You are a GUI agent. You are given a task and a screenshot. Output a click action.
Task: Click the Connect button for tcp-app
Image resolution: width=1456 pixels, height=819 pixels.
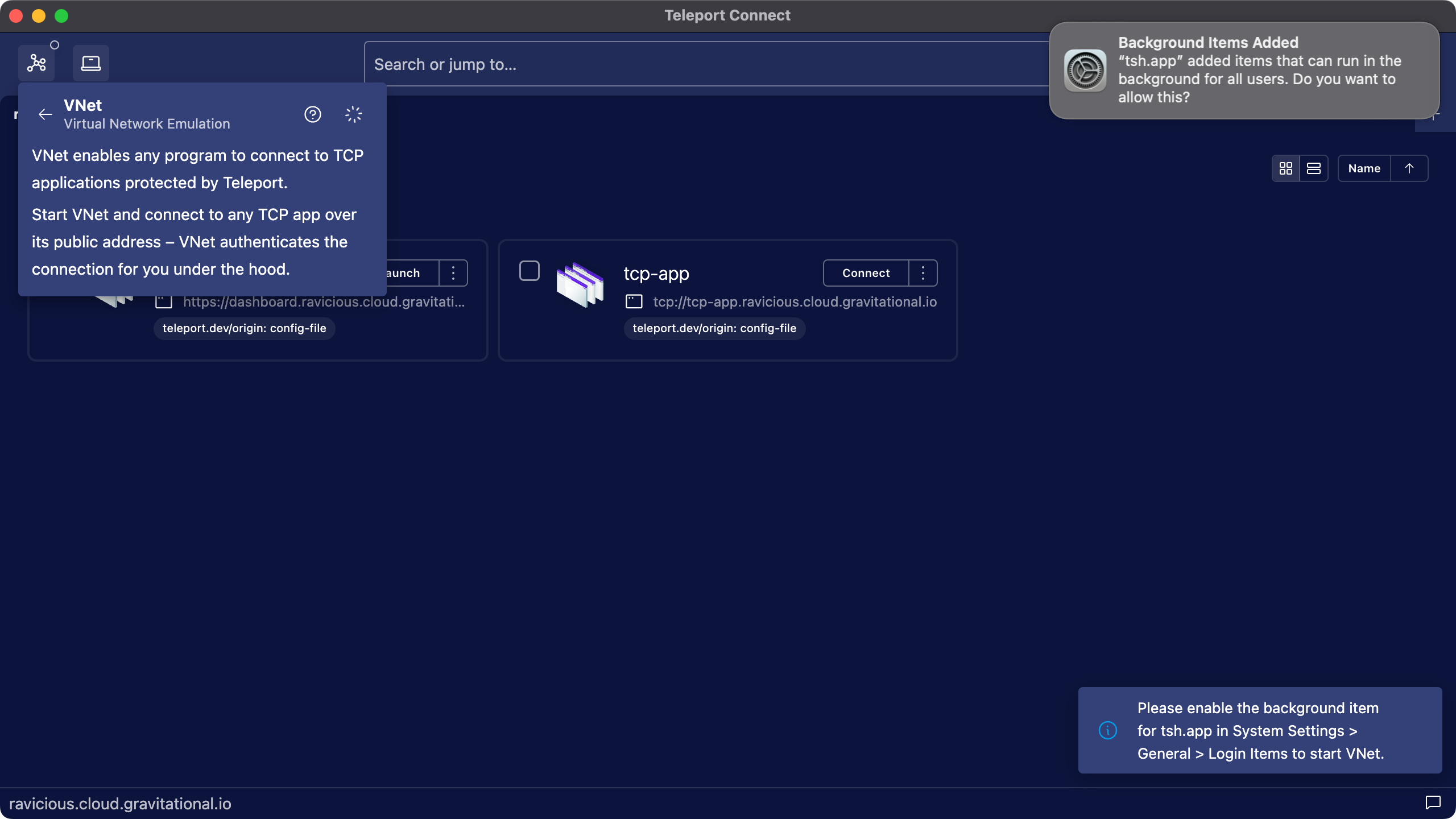click(x=866, y=273)
